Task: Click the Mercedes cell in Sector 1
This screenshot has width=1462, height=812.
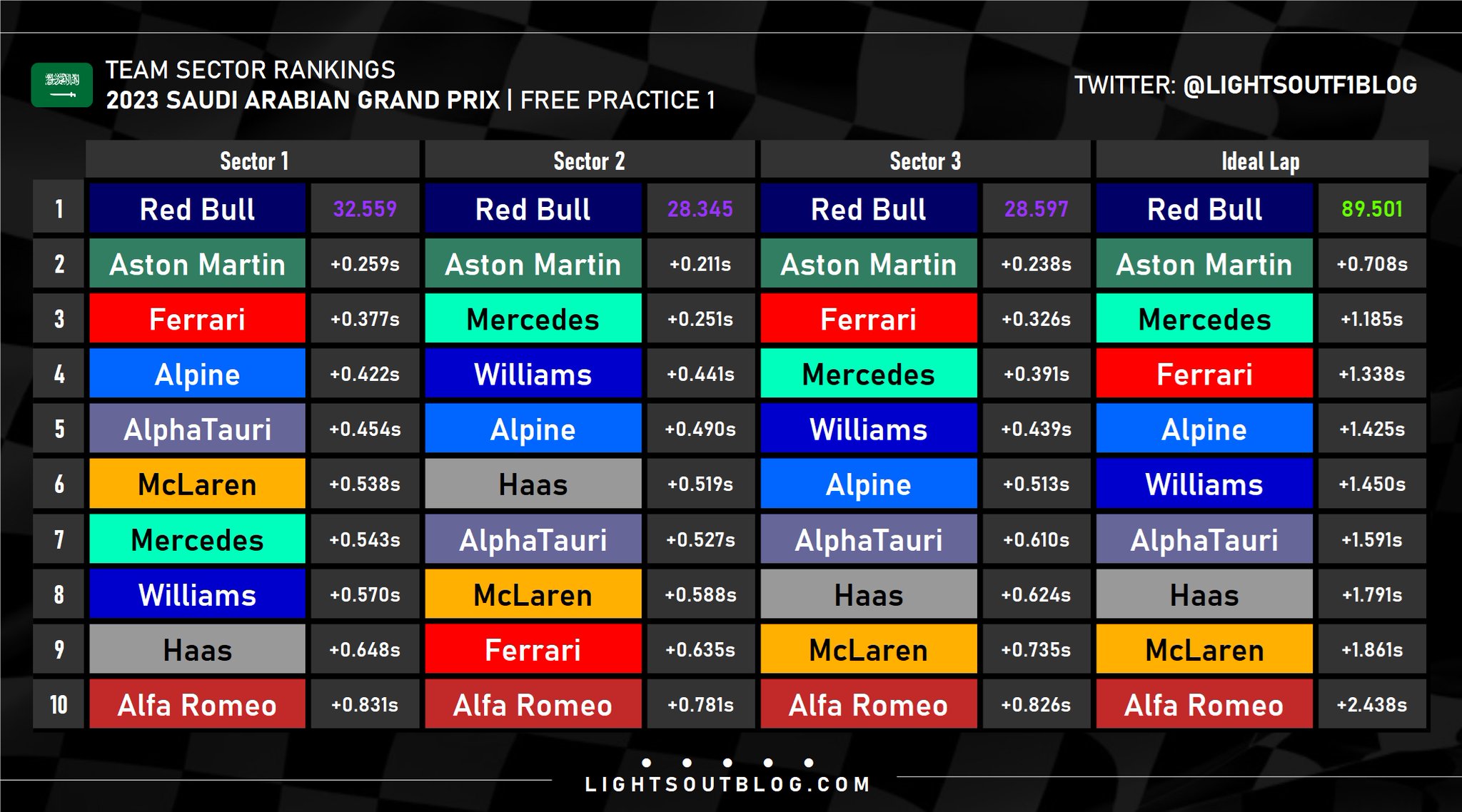Action: tap(197, 539)
